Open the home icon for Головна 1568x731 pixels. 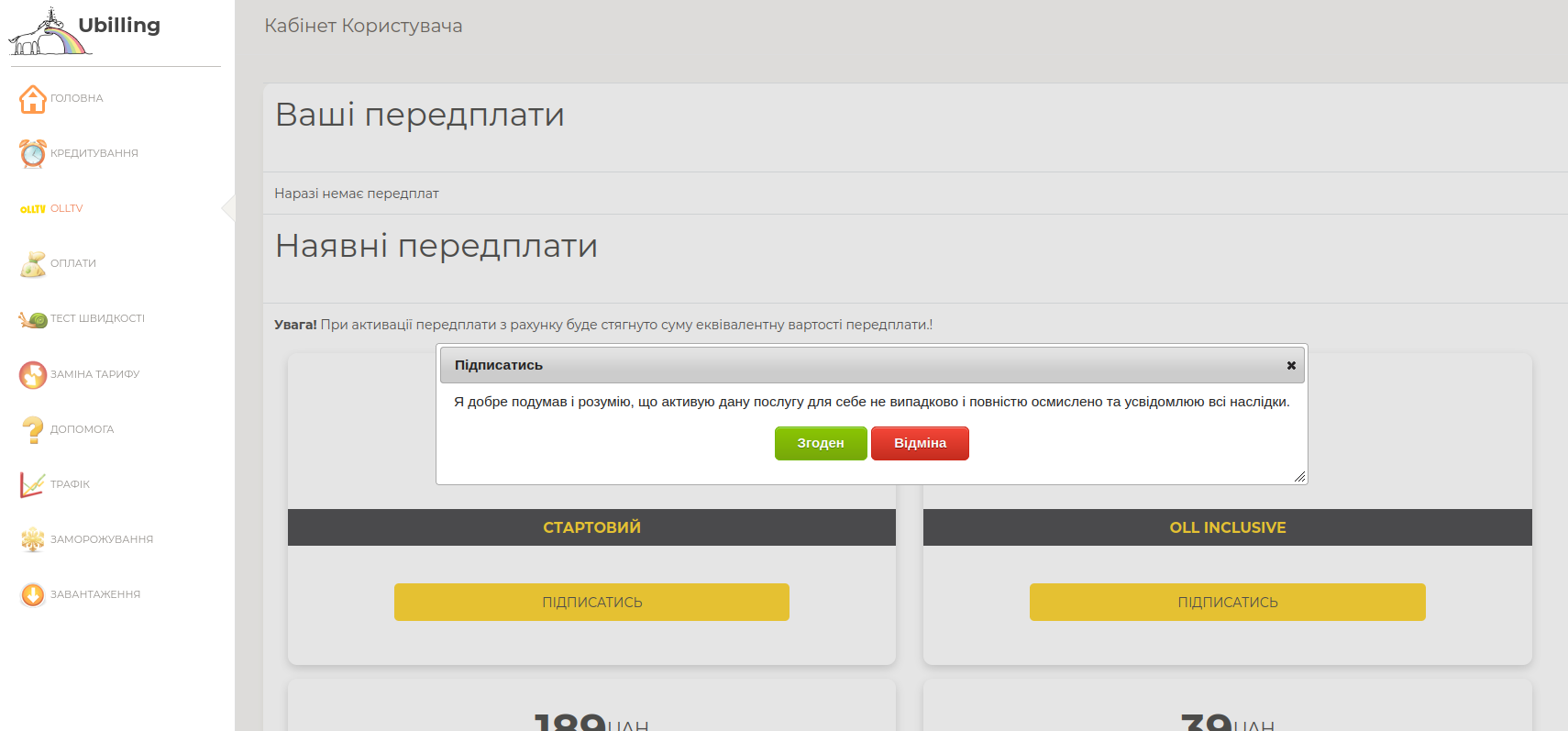(x=33, y=99)
